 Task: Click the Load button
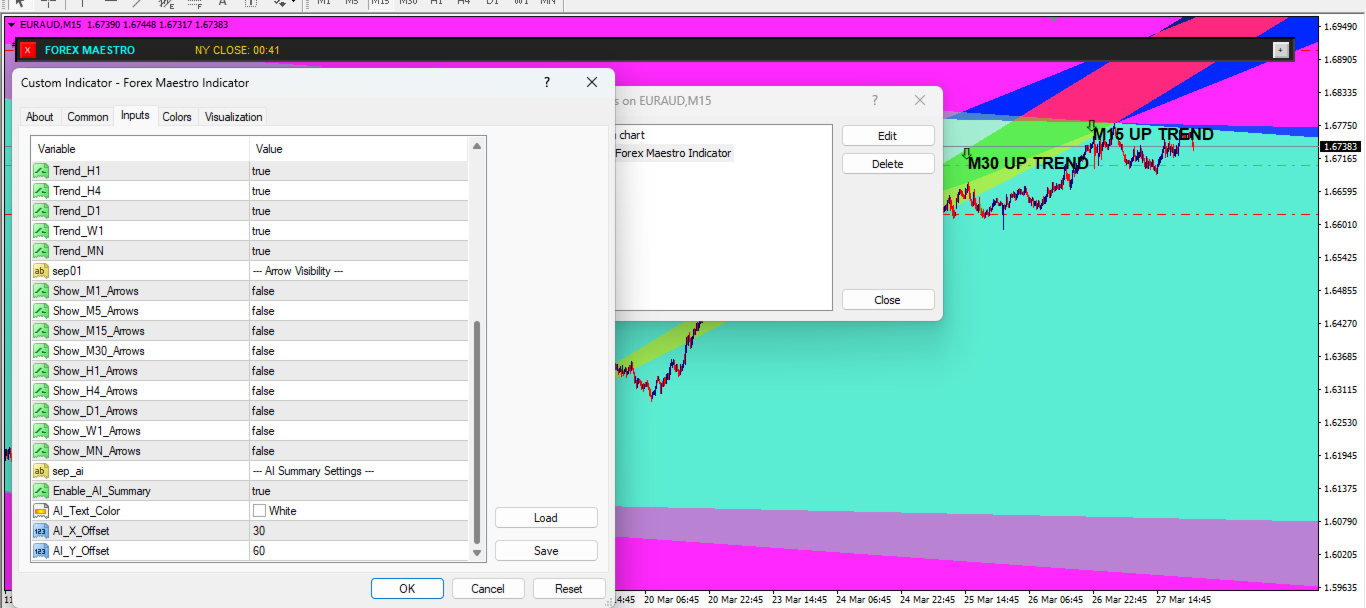pos(546,518)
